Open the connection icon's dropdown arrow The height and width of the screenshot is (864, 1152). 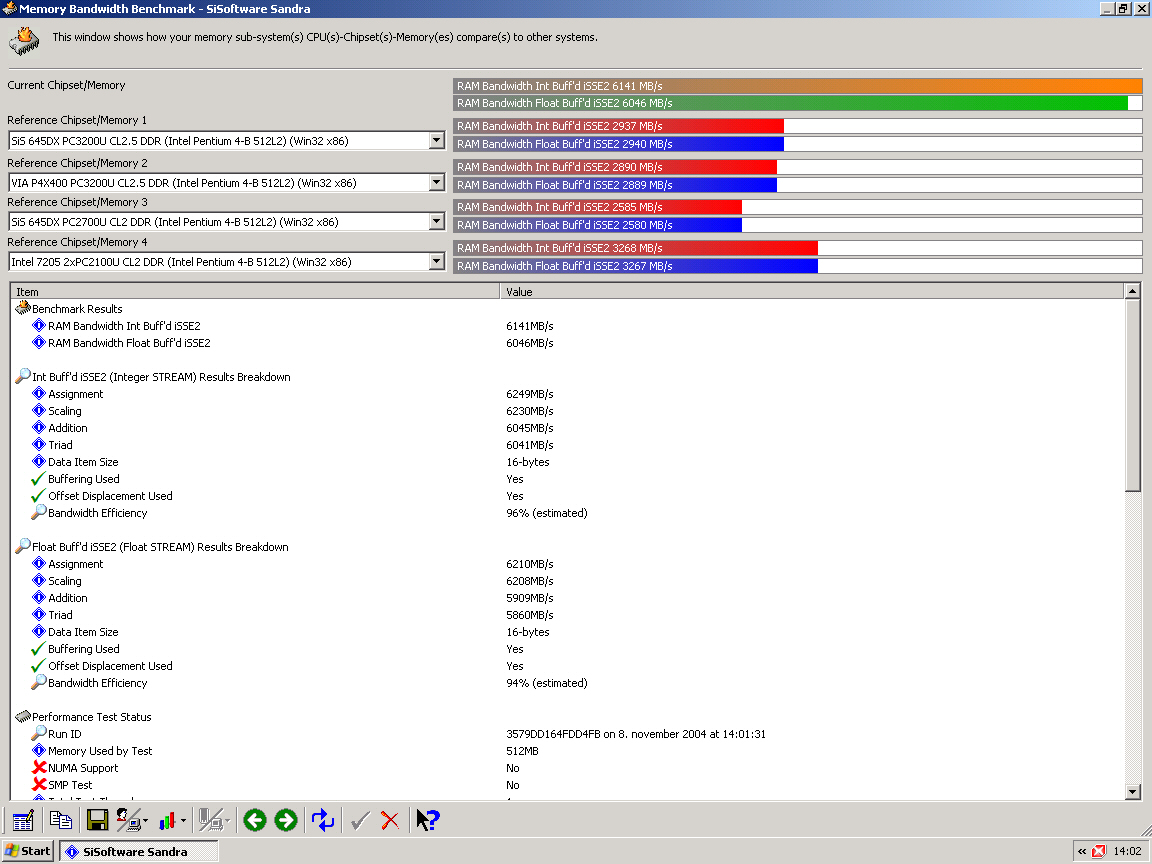click(x=145, y=821)
